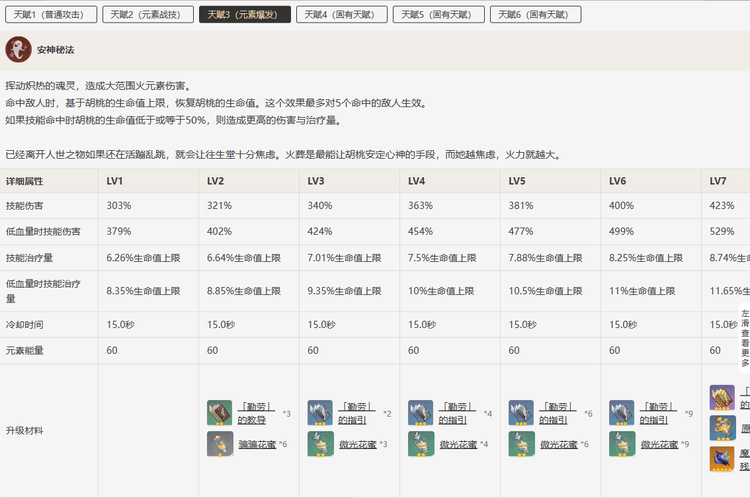Click 「勤劳」的指引 icon in LV5 column
The height and width of the screenshot is (498, 750).
click(x=521, y=413)
